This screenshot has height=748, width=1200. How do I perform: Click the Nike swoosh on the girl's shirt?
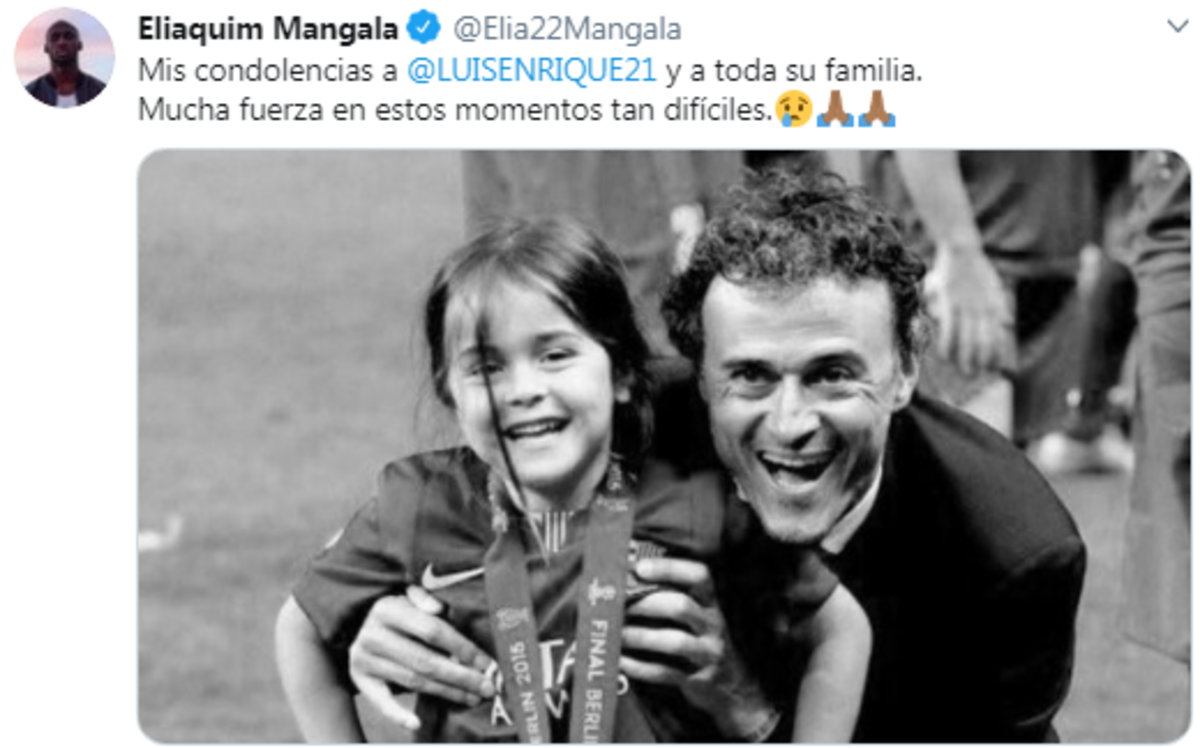click(x=444, y=578)
